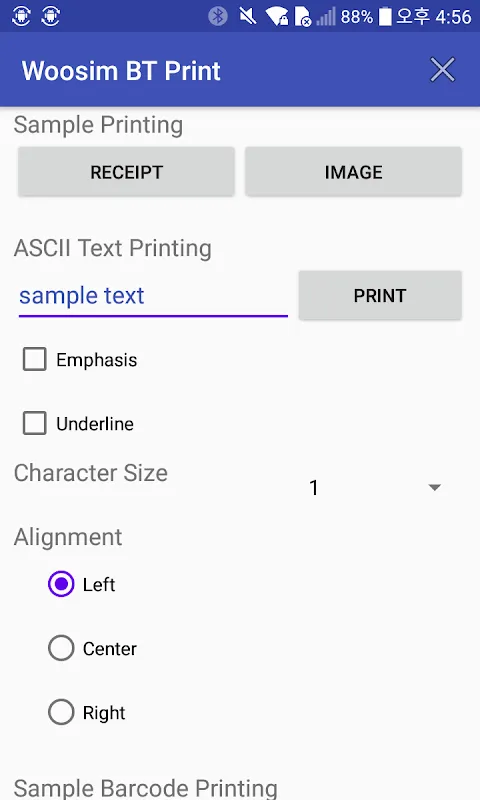
Task: Print the sample IMAGE
Action: pos(353,172)
